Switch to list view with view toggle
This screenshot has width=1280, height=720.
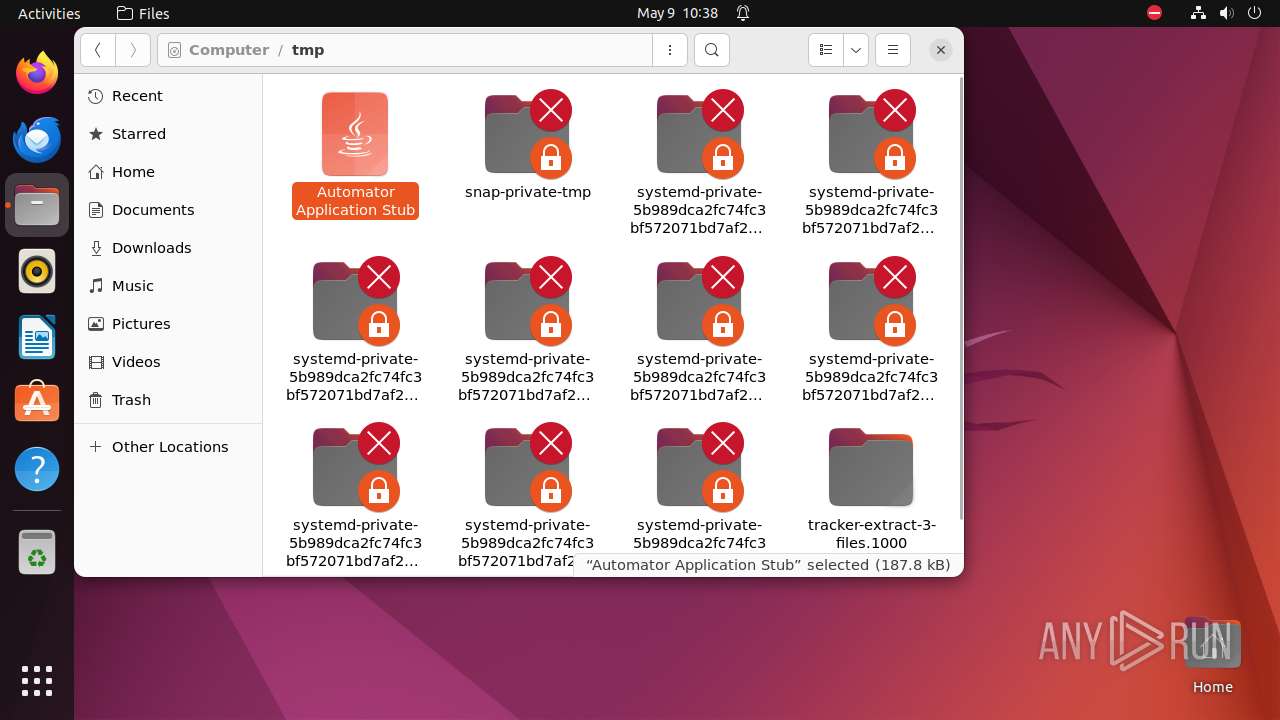[825, 50]
